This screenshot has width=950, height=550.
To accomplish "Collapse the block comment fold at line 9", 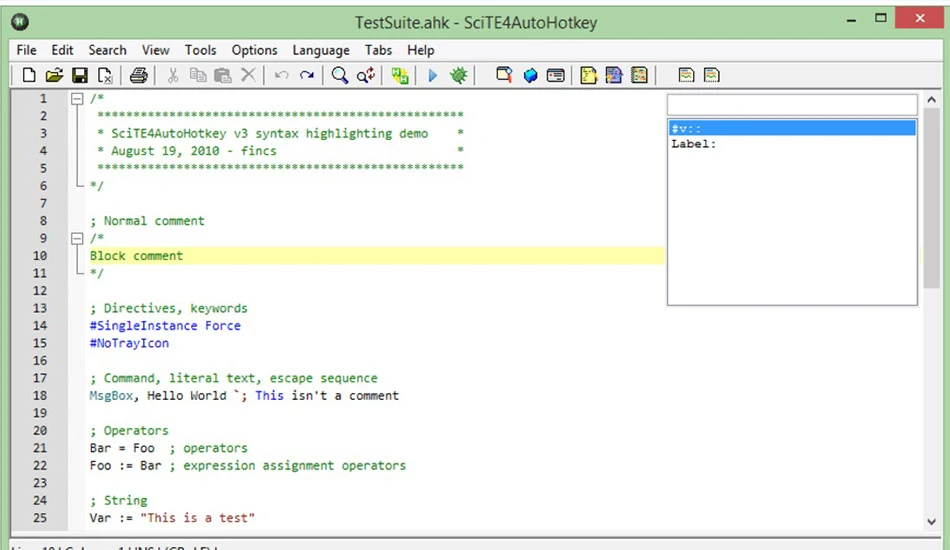I will point(77,239).
